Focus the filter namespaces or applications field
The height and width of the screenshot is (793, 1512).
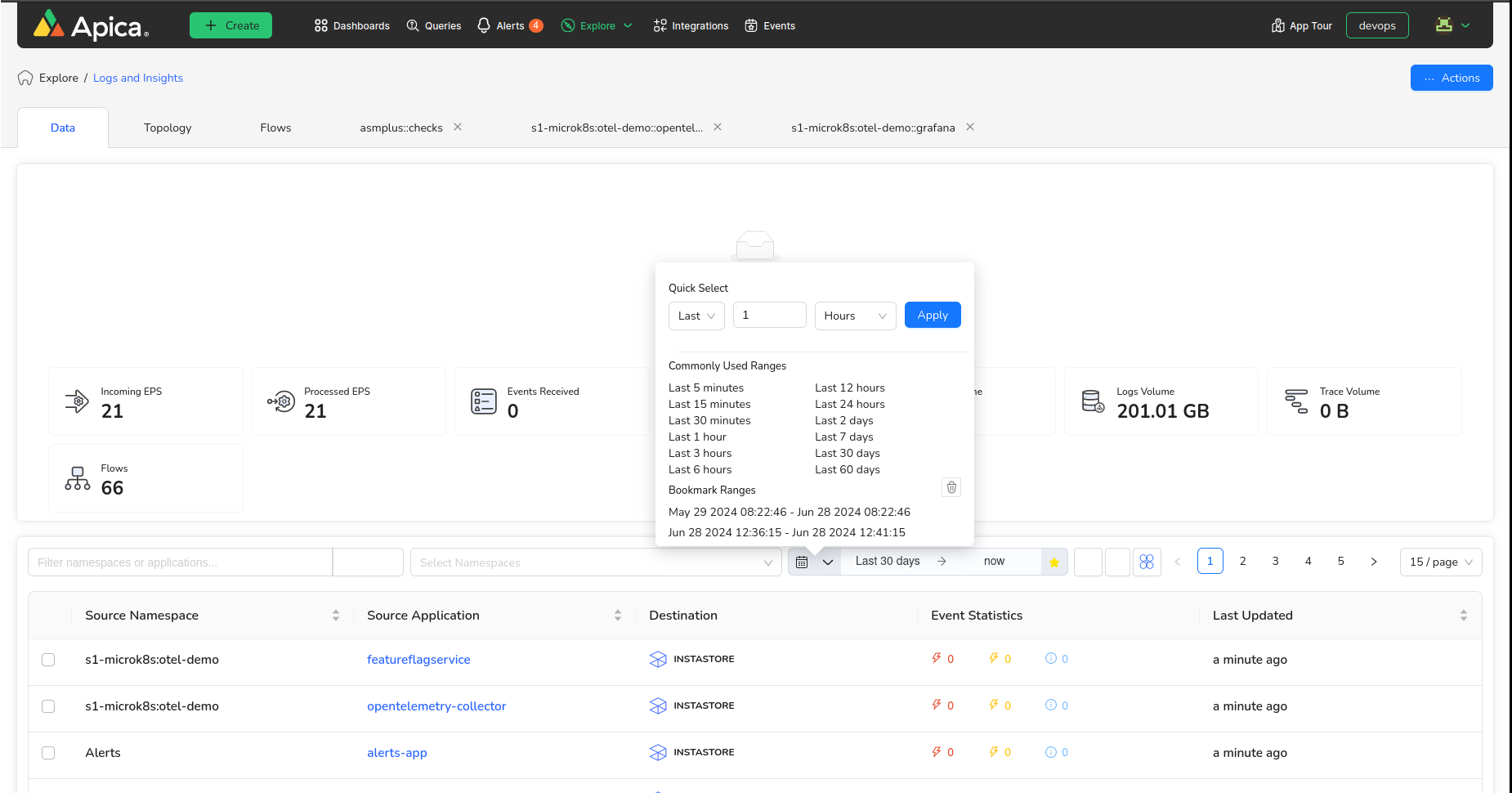click(x=180, y=562)
